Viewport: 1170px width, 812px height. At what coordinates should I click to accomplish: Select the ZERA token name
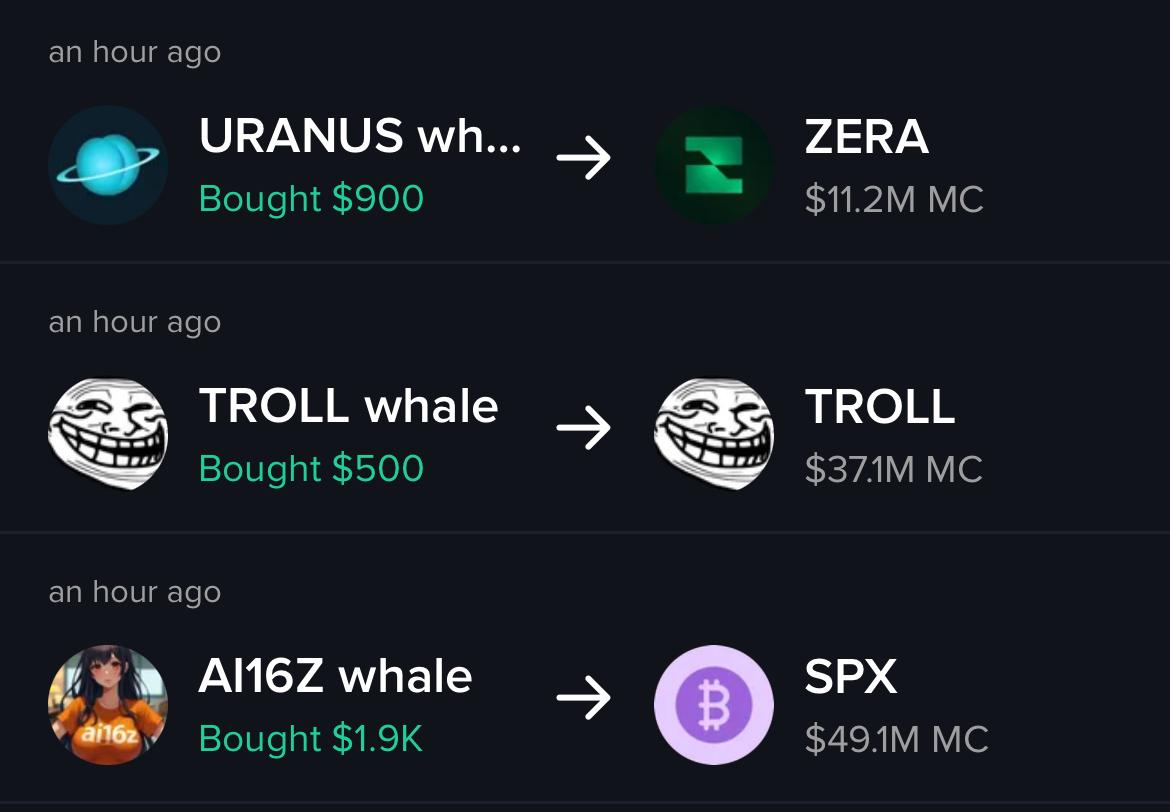(x=866, y=137)
